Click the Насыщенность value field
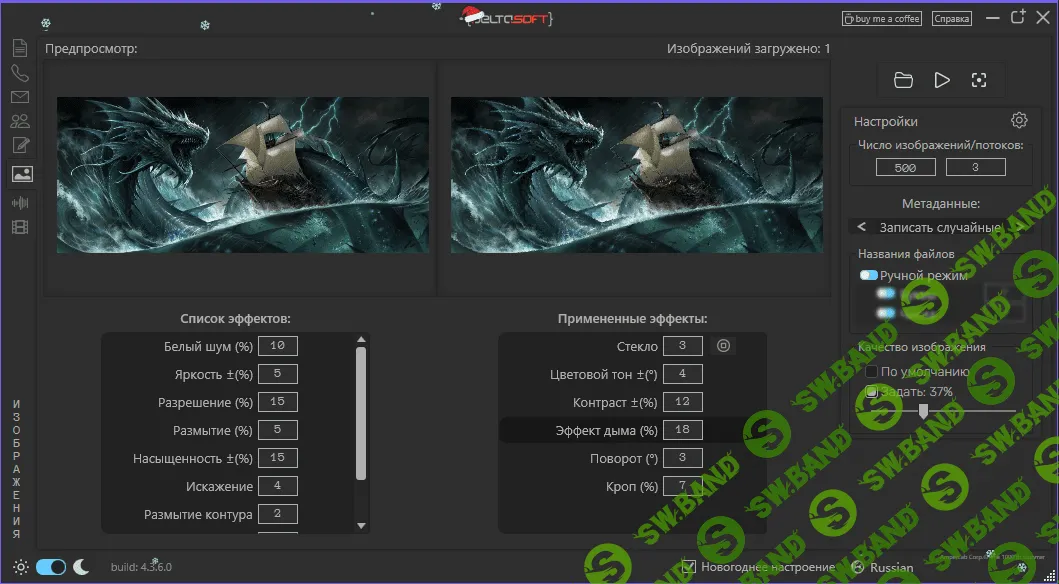 point(278,458)
